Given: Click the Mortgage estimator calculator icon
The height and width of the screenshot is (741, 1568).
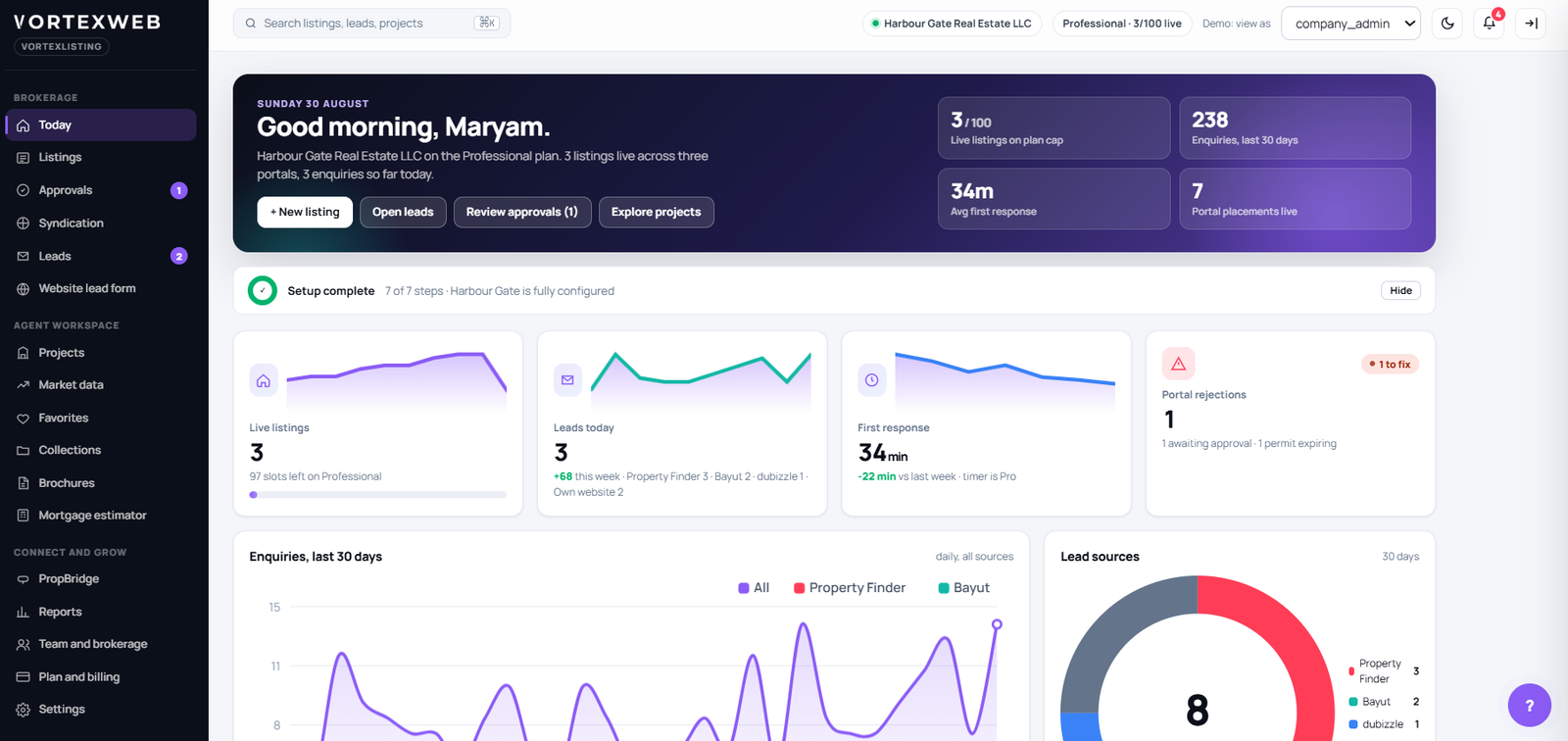Looking at the screenshot, I should pyautogui.click(x=23, y=516).
